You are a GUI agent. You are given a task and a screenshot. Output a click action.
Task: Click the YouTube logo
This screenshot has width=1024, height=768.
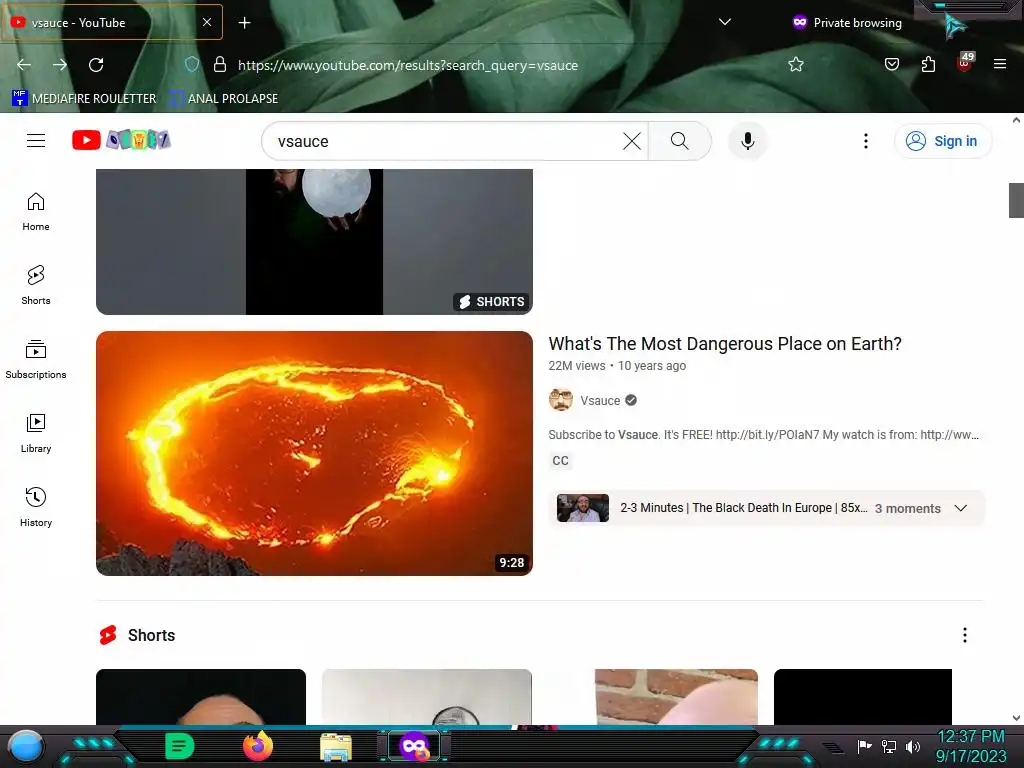pyautogui.click(x=121, y=140)
